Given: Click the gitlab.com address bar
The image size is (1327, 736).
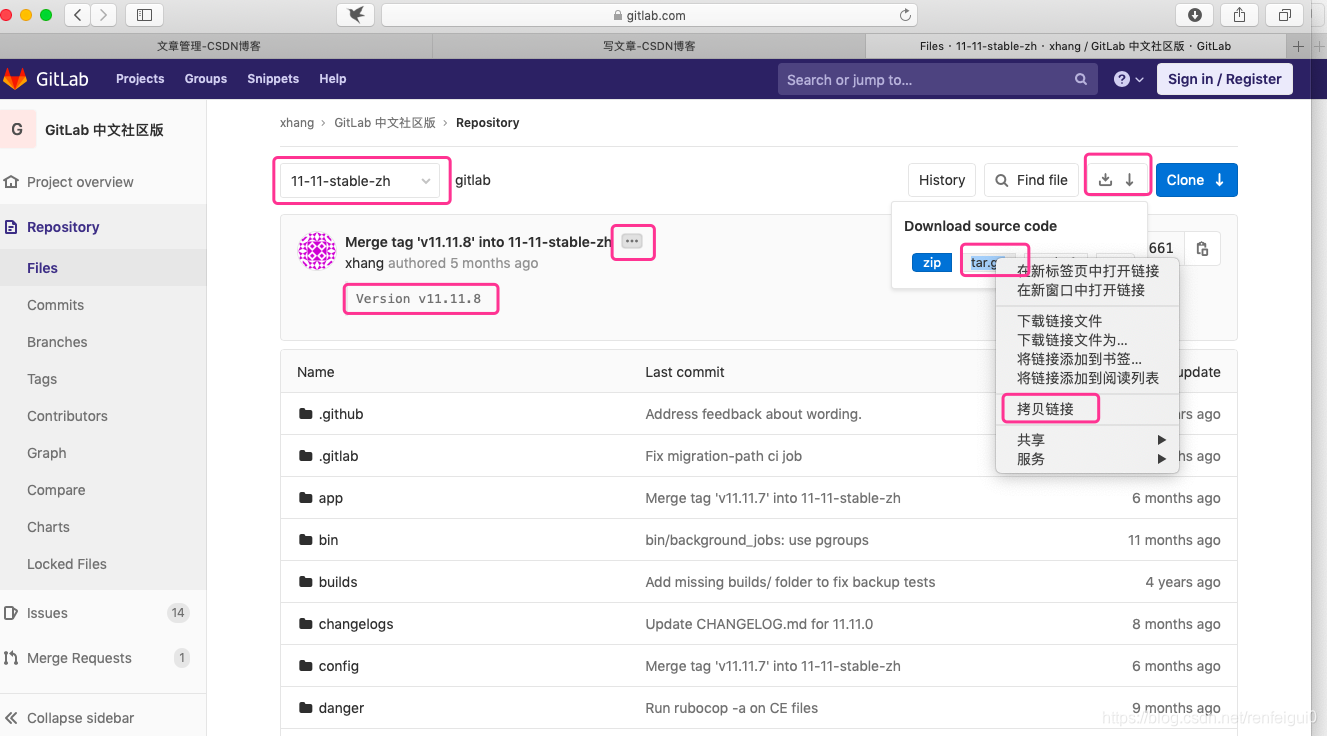Looking at the screenshot, I should (649, 15).
